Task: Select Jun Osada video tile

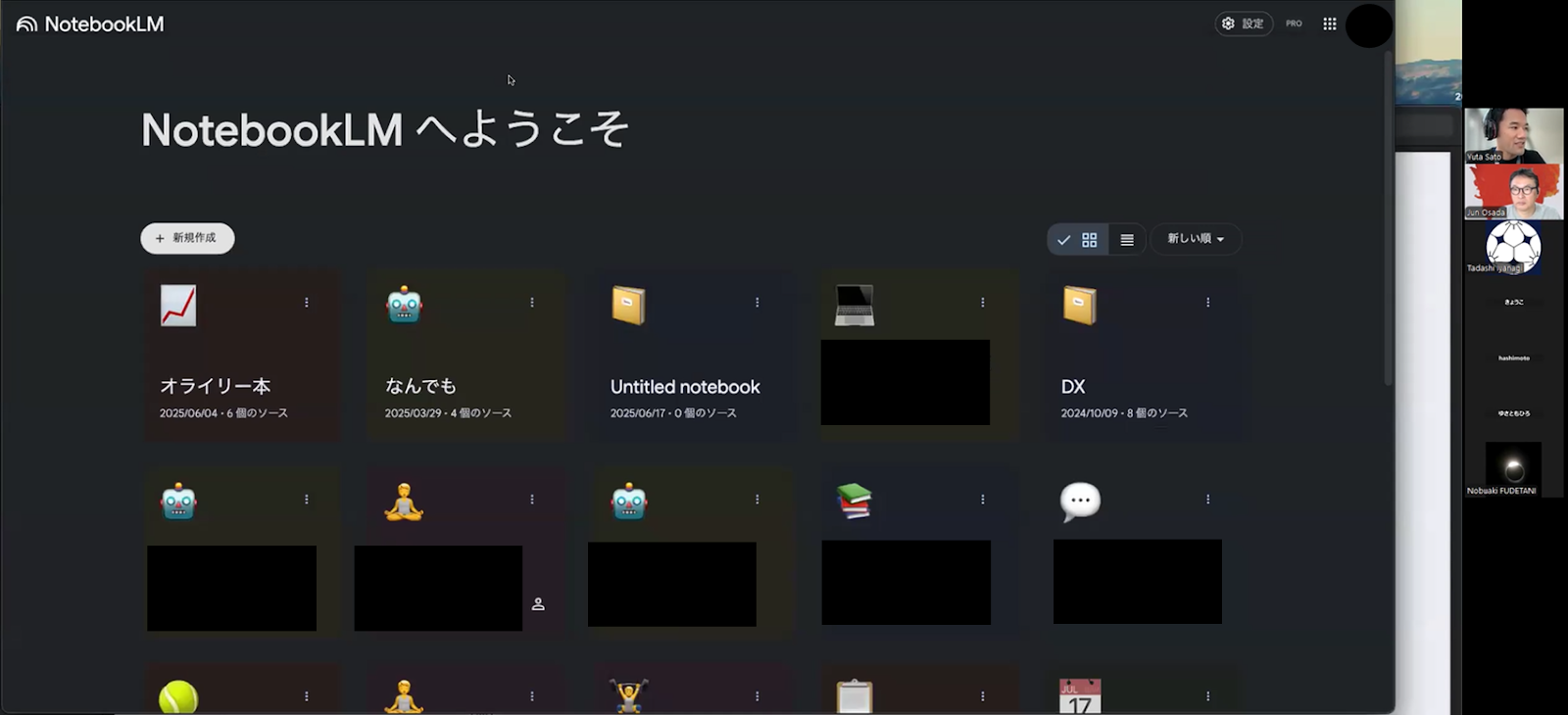Action: [1514, 191]
